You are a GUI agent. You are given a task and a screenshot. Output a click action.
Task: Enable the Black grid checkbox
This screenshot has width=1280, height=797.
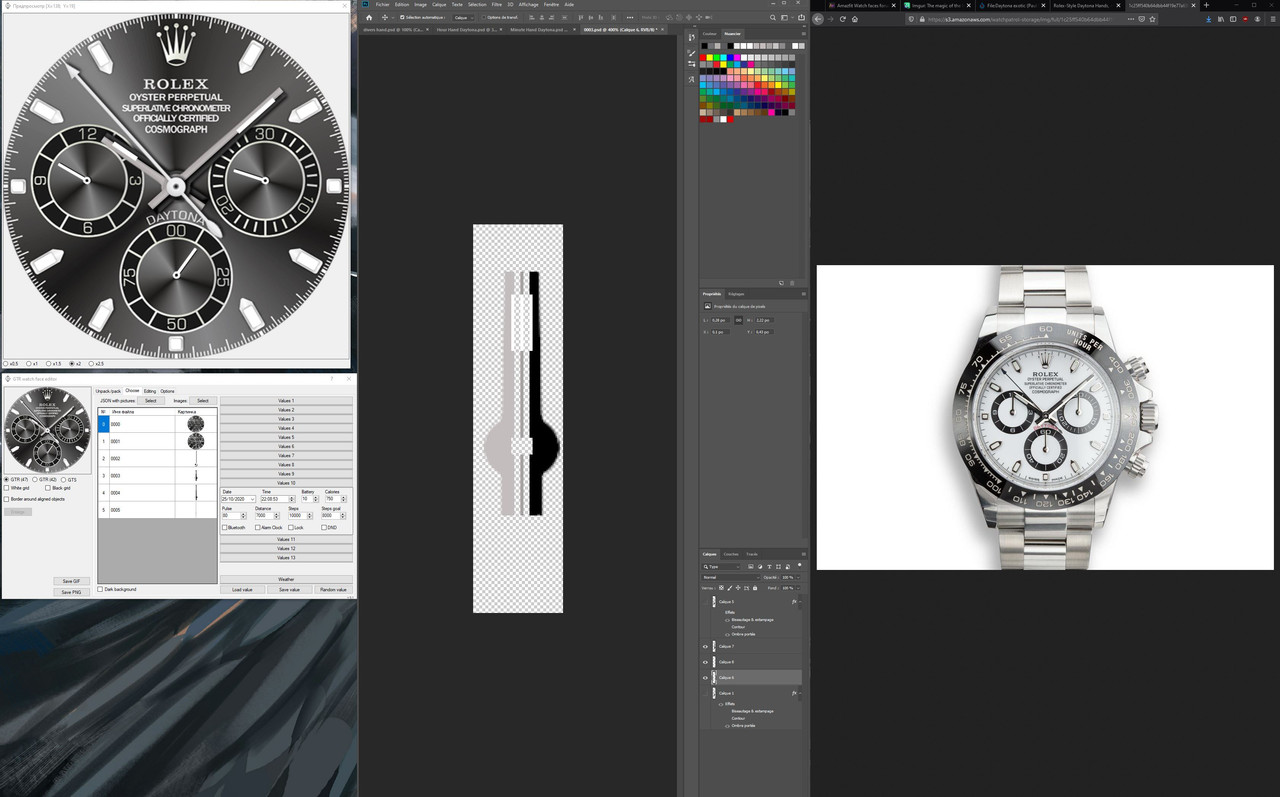pyautogui.click(x=48, y=488)
